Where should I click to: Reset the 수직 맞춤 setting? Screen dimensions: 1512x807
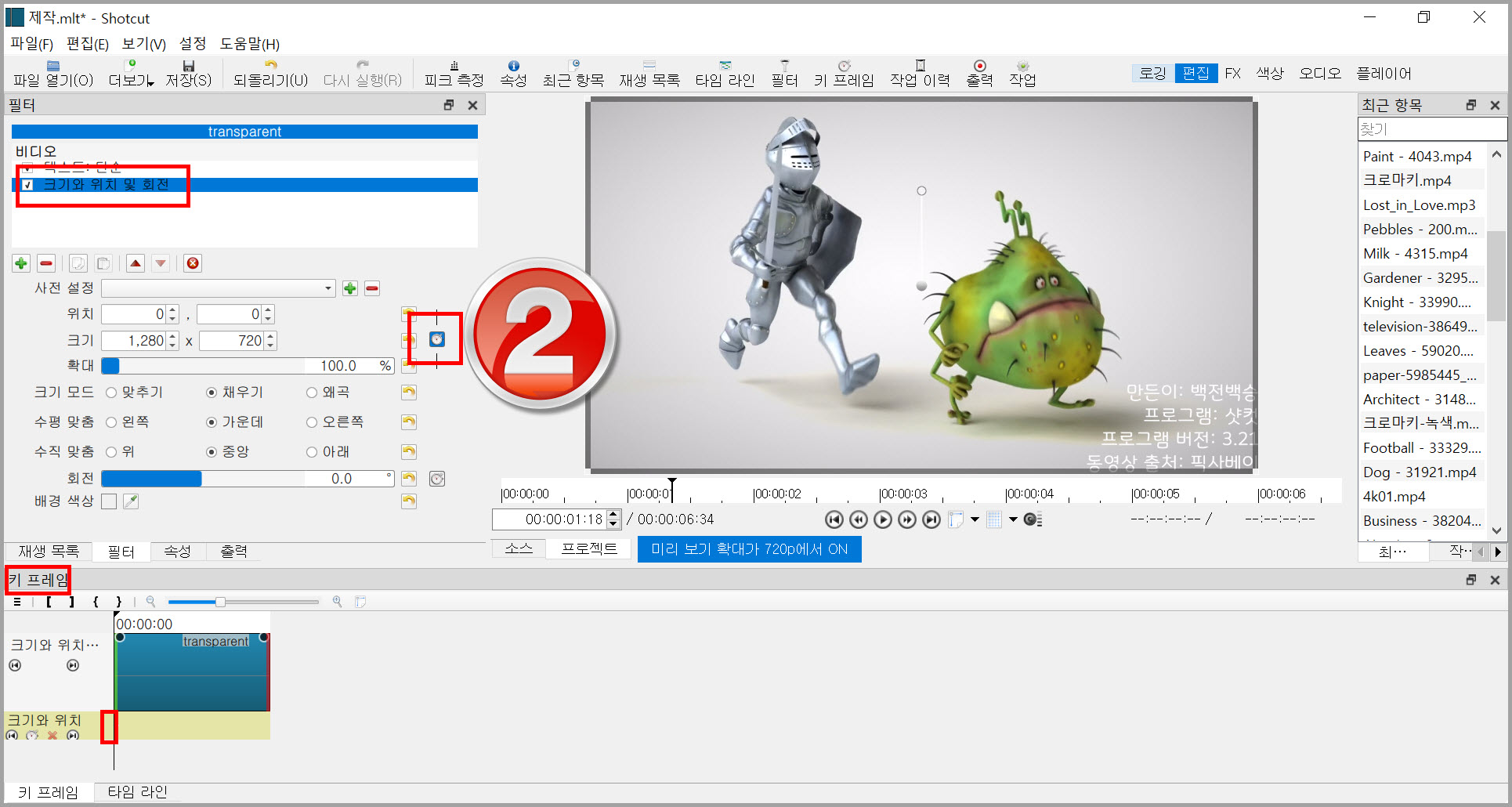[x=409, y=451]
